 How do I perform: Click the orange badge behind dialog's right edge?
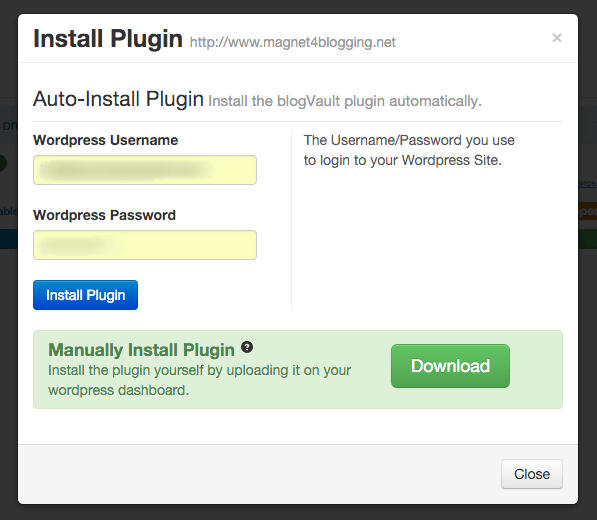click(587, 211)
